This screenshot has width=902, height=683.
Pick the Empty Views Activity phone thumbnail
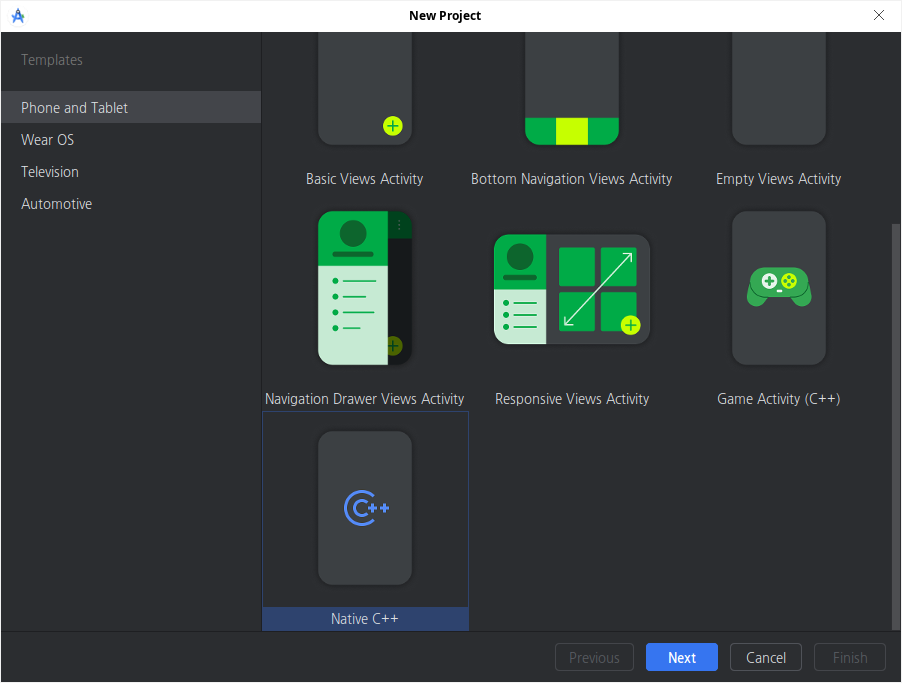tap(779, 89)
